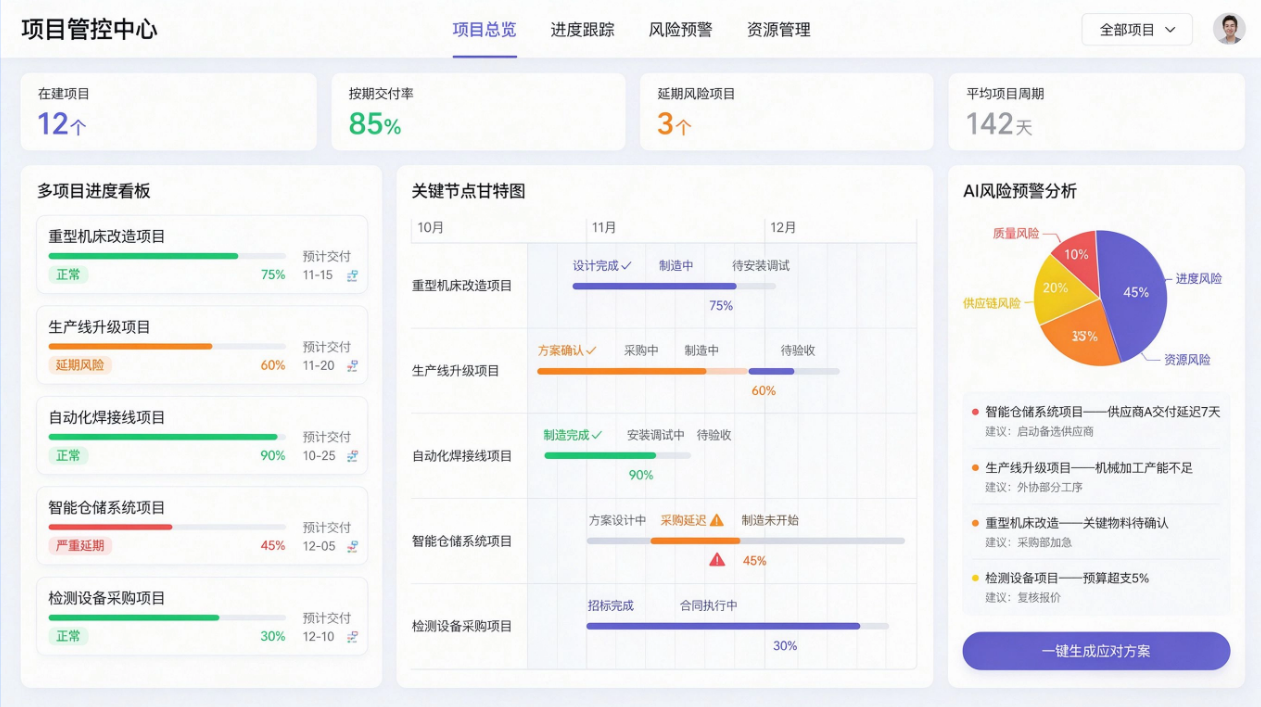Click the 严重延期 status tag
The image size is (1261, 707).
(80, 546)
